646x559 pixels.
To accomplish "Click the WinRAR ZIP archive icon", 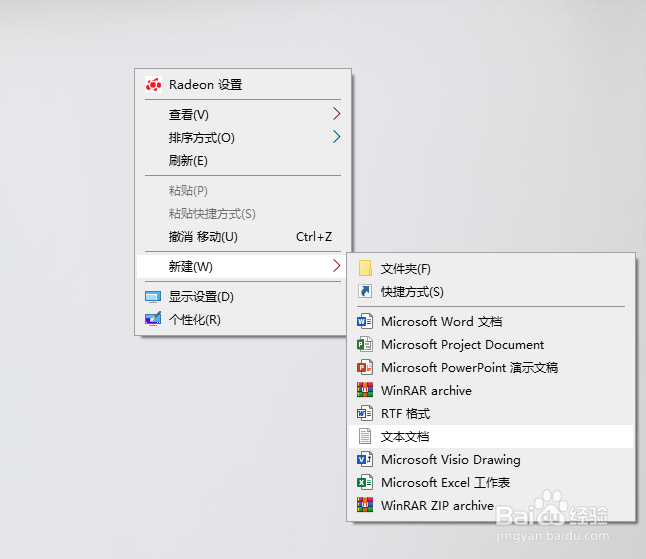I will click(x=365, y=505).
